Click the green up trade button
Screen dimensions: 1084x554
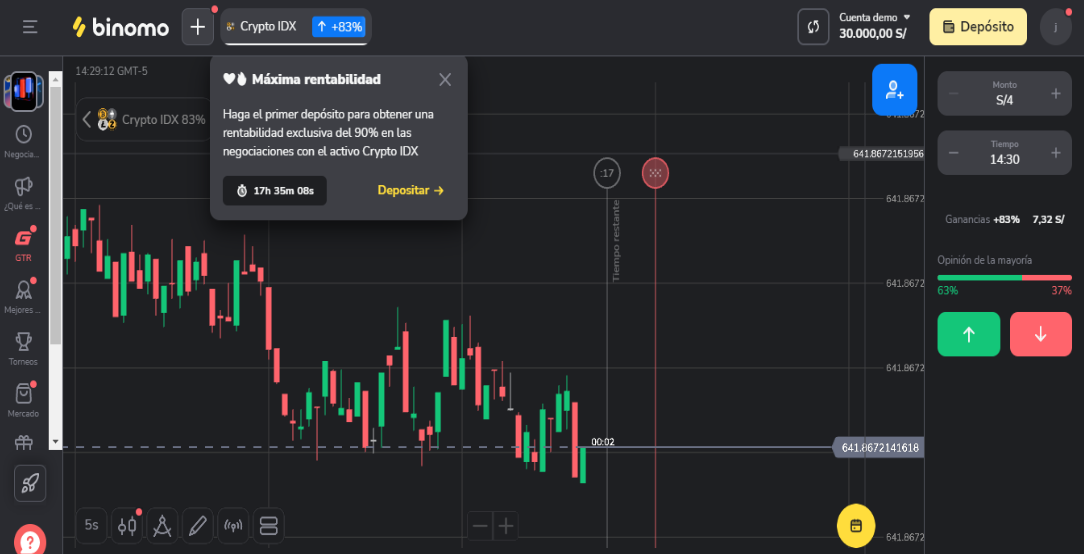pyautogui.click(x=968, y=334)
